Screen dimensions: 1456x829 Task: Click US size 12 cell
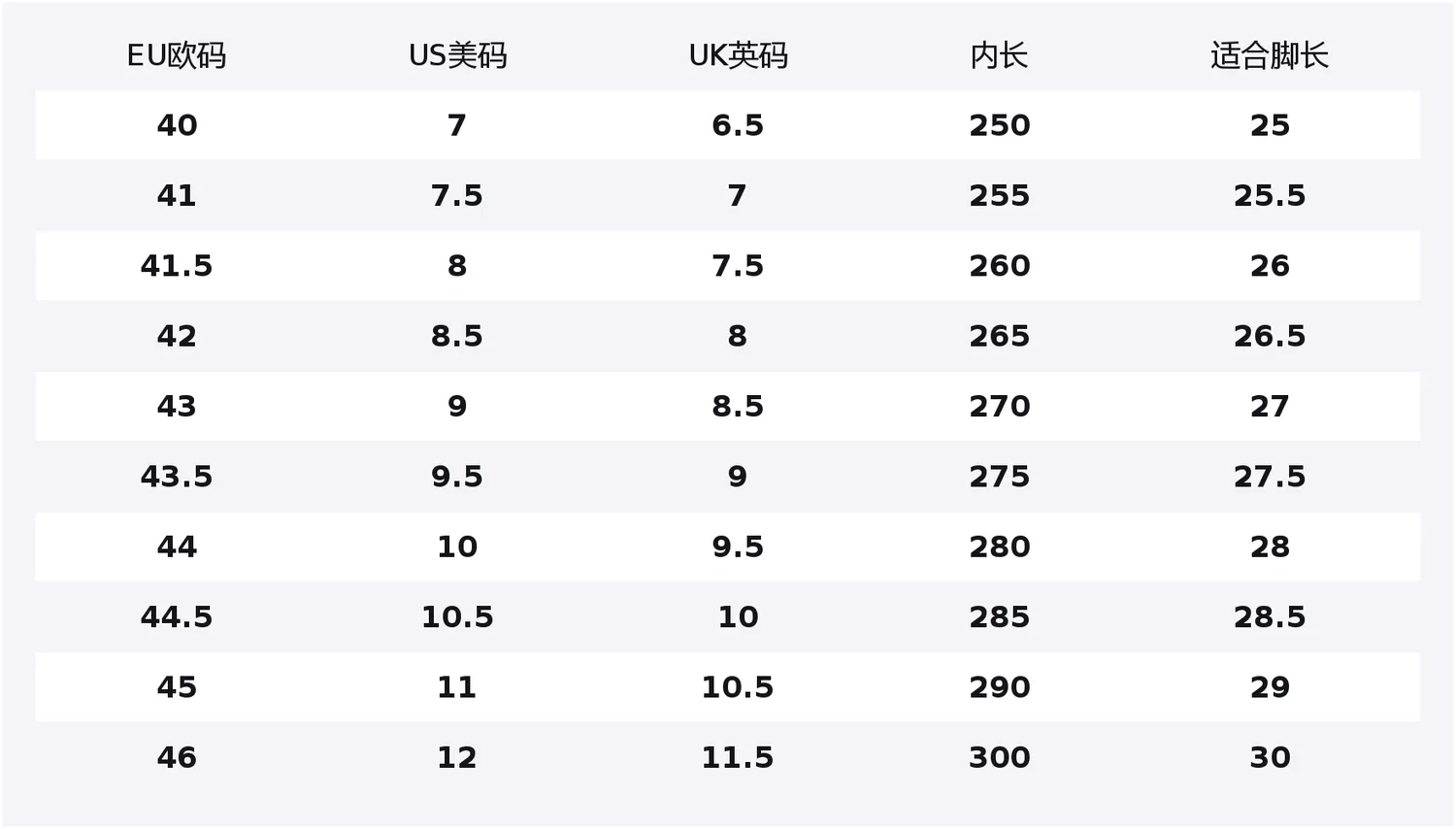457,757
